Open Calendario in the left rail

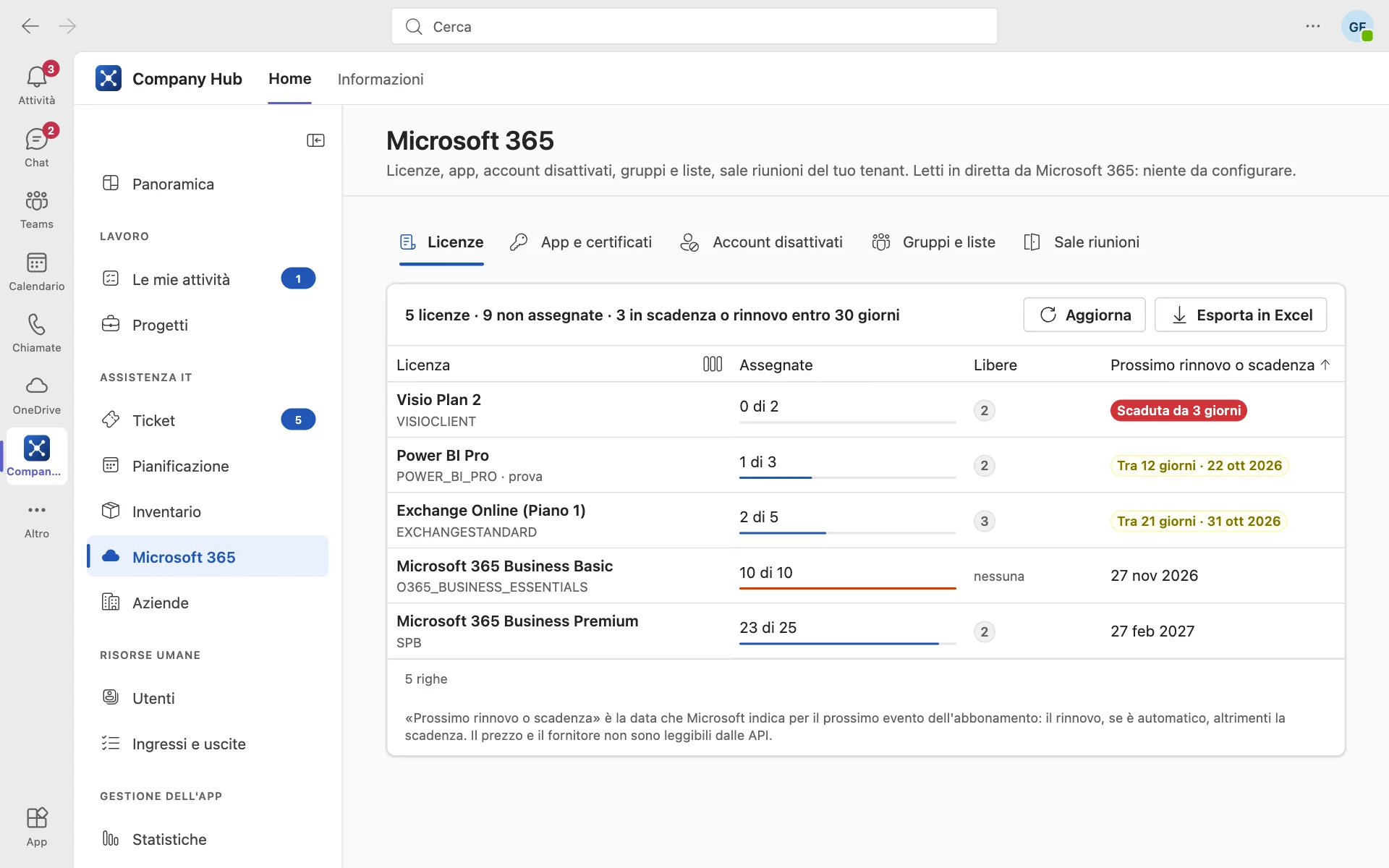click(37, 271)
